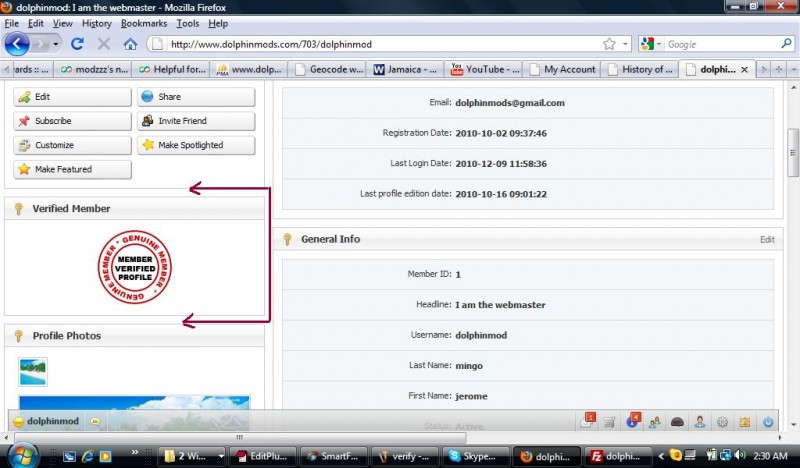This screenshot has height=468, width=800.
Task: Click the Show Desktop quick launch icon
Action: pyautogui.click(x=69, y=456)
